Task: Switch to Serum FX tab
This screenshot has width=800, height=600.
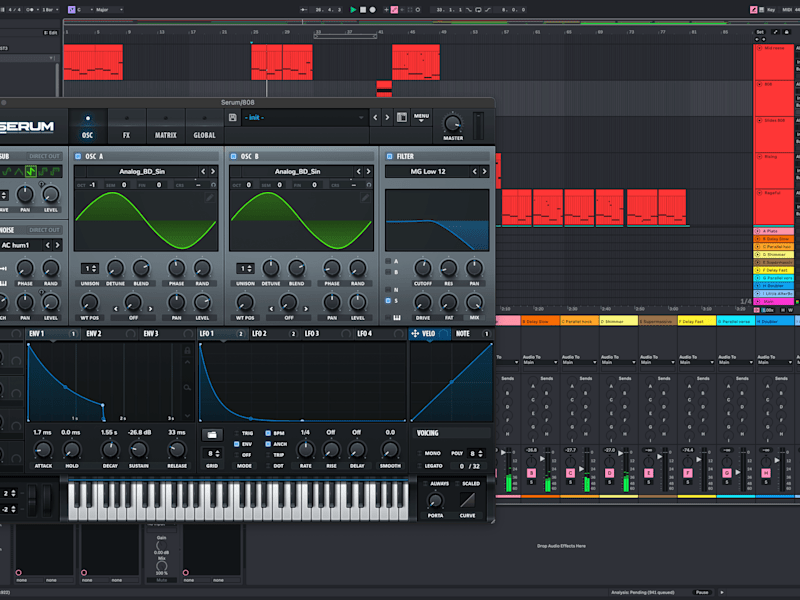Action: tap(126, 126)
